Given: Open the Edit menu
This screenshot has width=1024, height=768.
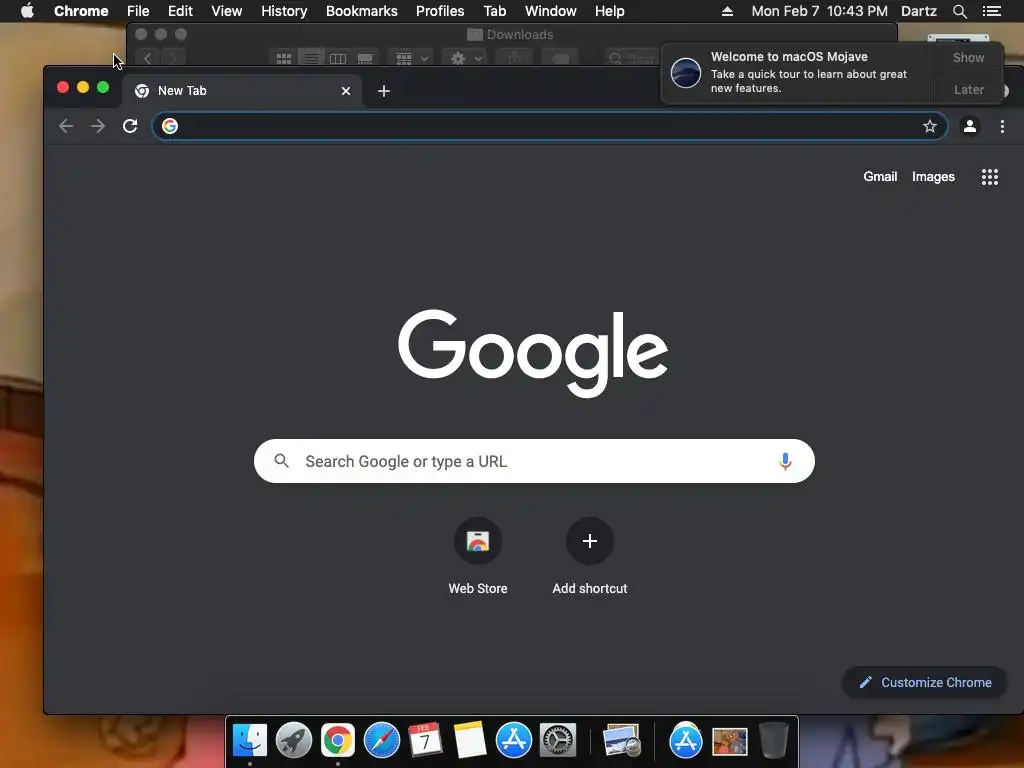Looking at the screenshot, I should click(180, 11).
